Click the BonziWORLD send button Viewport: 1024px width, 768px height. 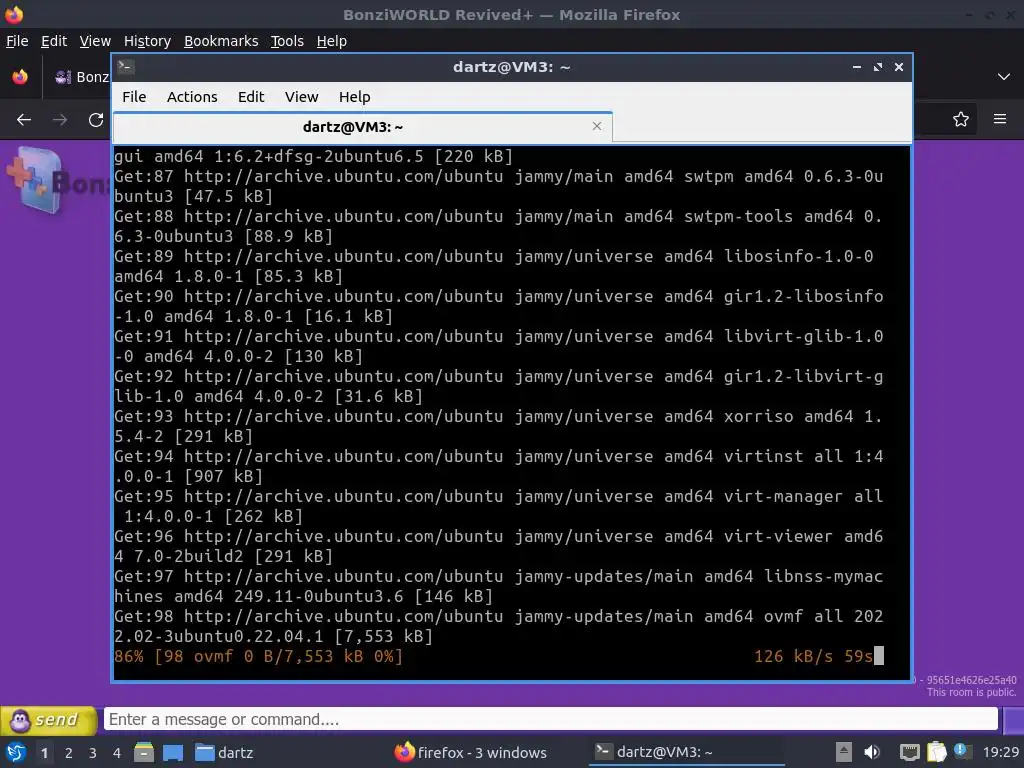[48, 720]
